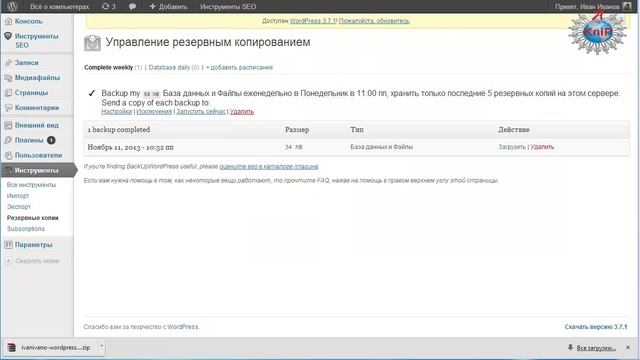
Task: Click Удалить for the Ноября 11 backup
Action: pyautogui.click(x=542, y=147)
